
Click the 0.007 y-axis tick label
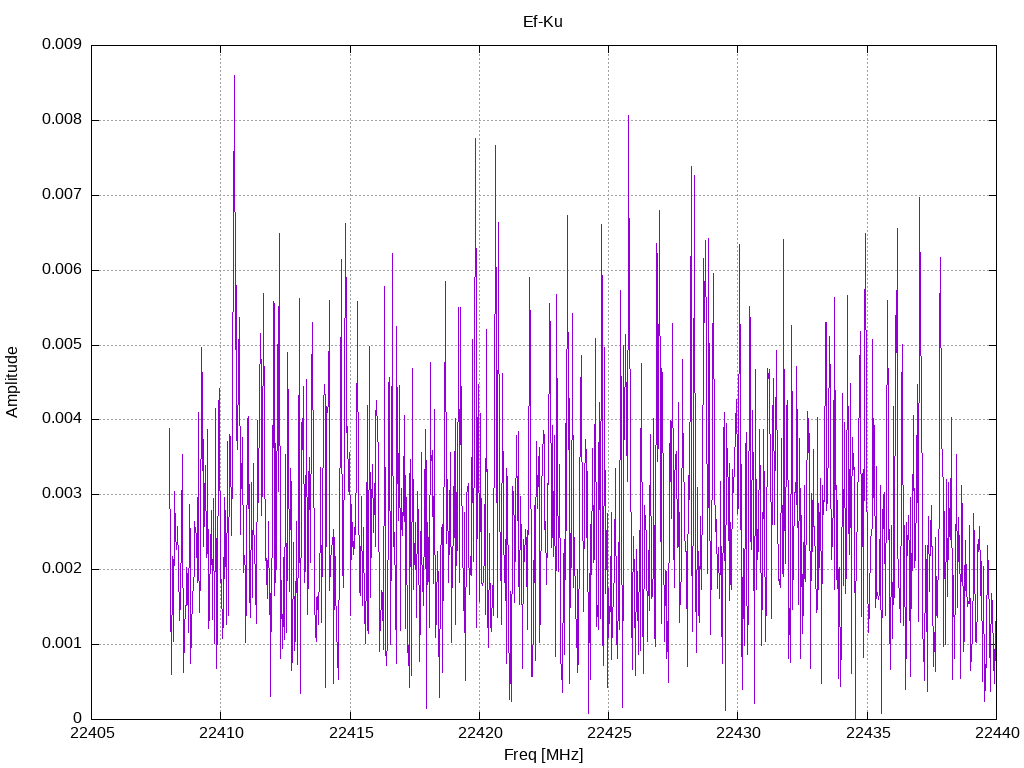(62, 195)
